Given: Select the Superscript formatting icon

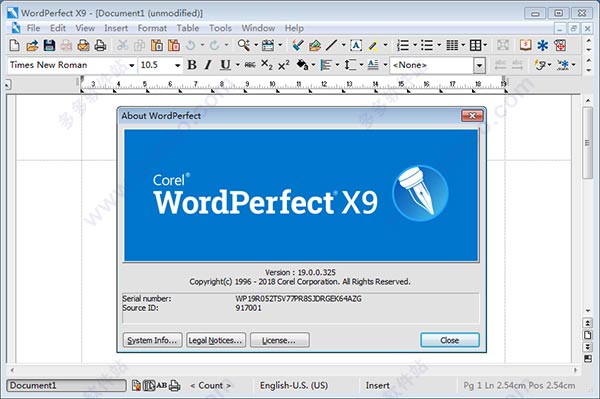Looking at the screenshot, I should [284, 65].
